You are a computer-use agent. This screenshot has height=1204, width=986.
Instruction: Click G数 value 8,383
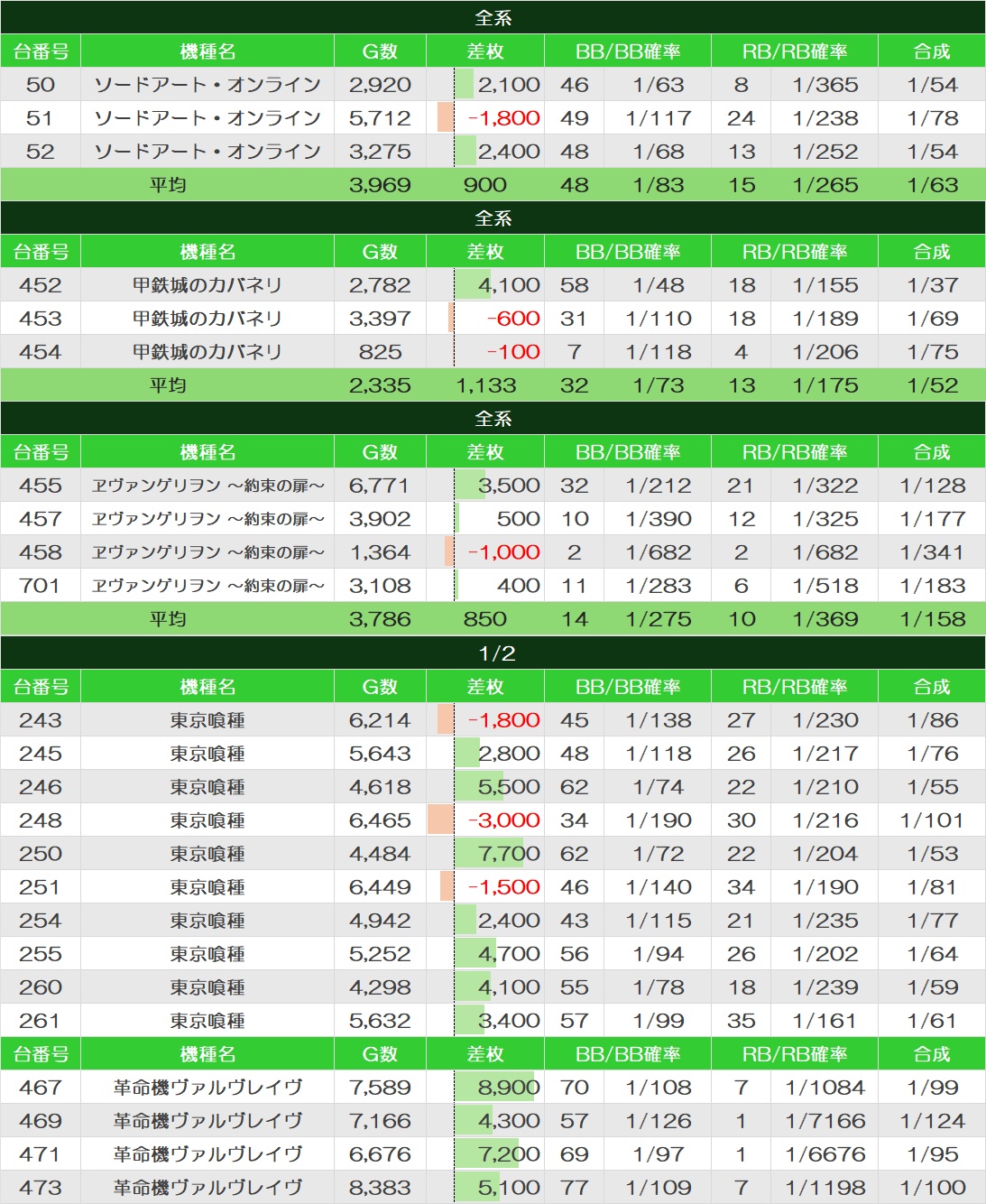pos(380,1188)
